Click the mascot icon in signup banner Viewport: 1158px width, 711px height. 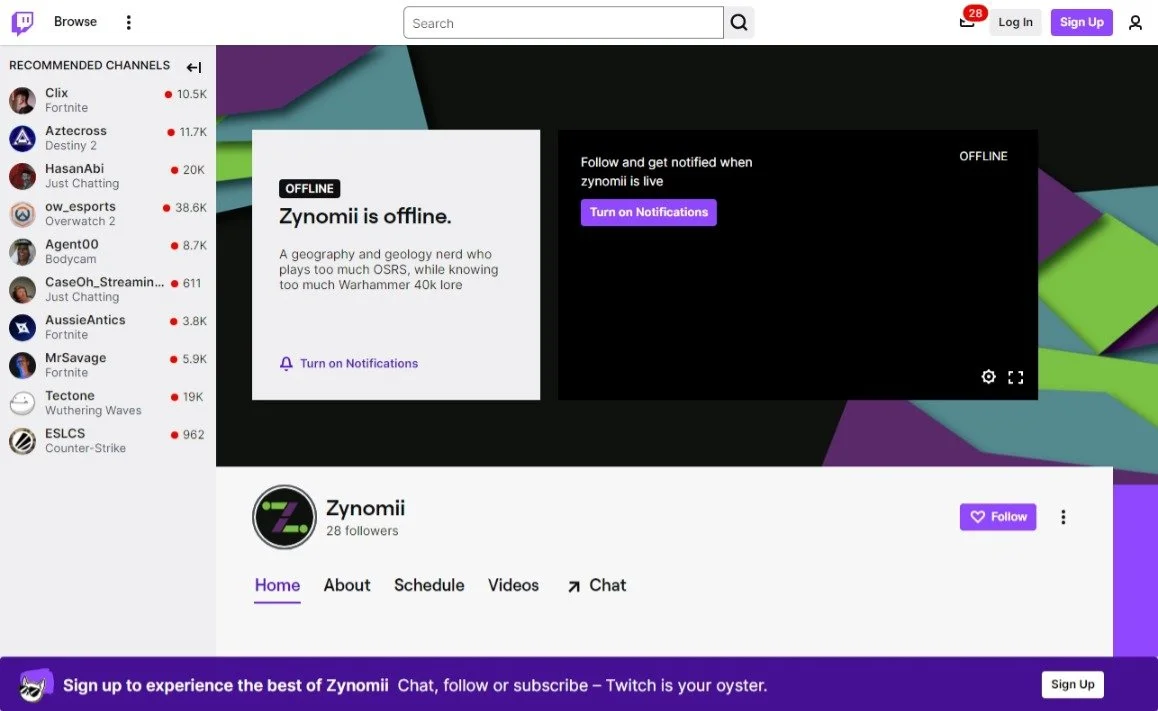coord(35,685)
